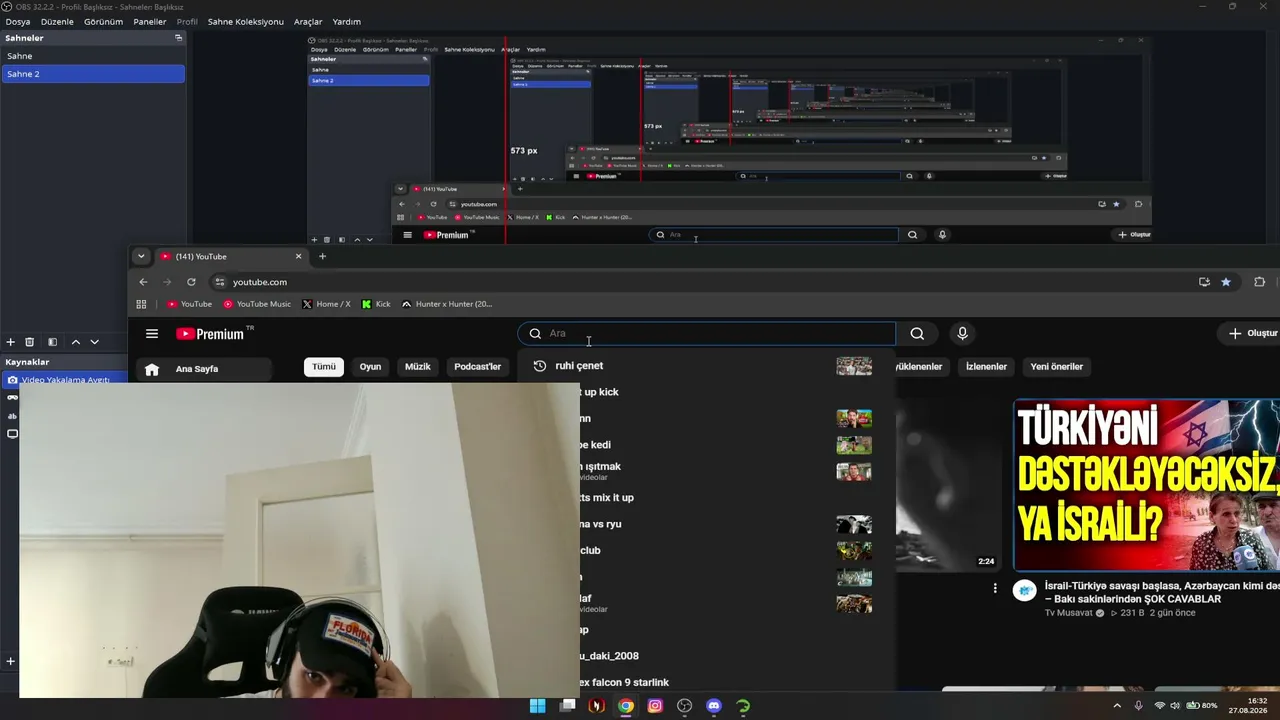
Task: Open Discord from the taskbar
Action: coord(714,706)
